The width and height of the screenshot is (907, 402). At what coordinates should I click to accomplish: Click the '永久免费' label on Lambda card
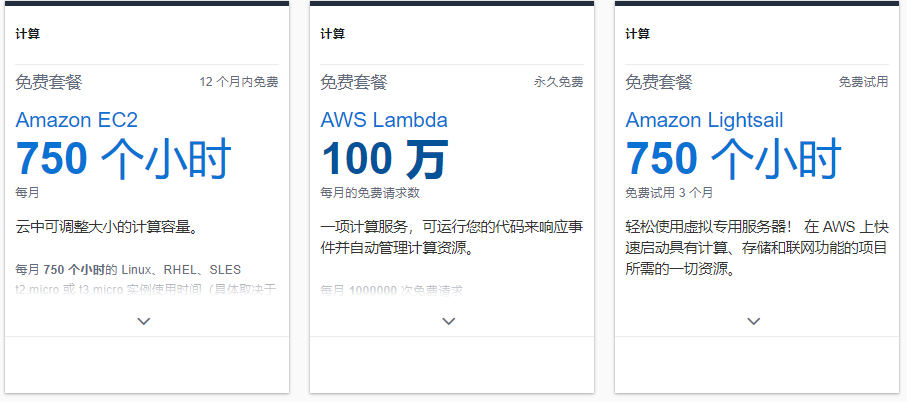559,82
